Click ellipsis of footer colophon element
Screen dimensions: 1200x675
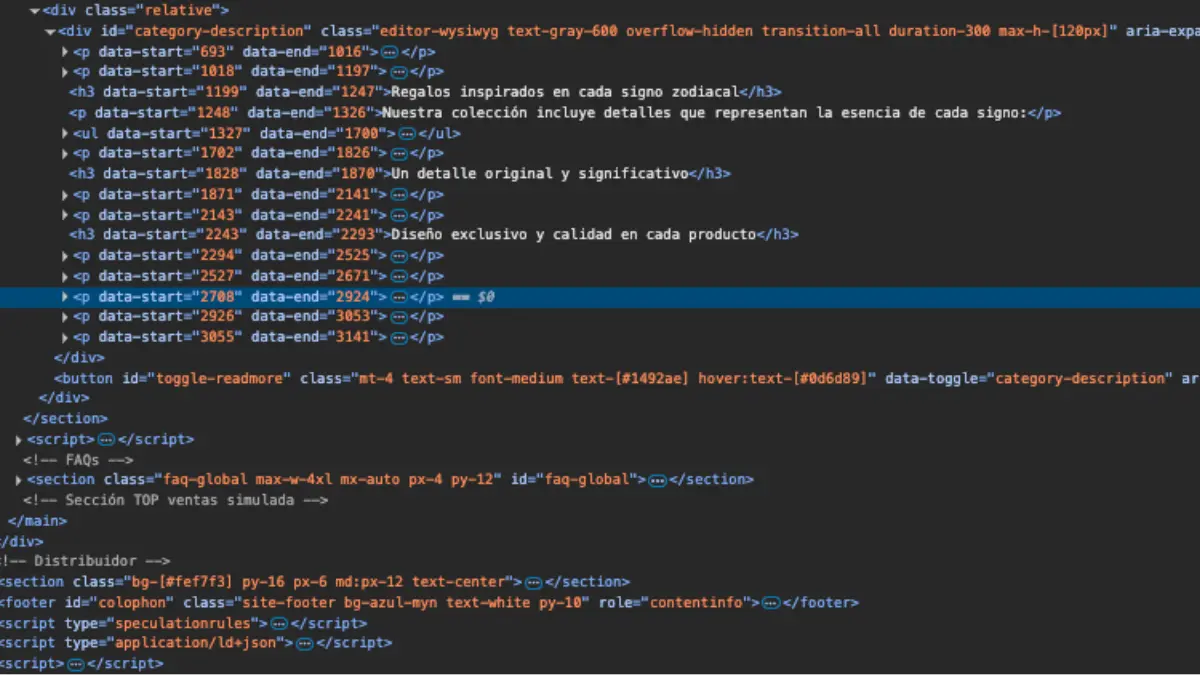[x=770, y=603]
